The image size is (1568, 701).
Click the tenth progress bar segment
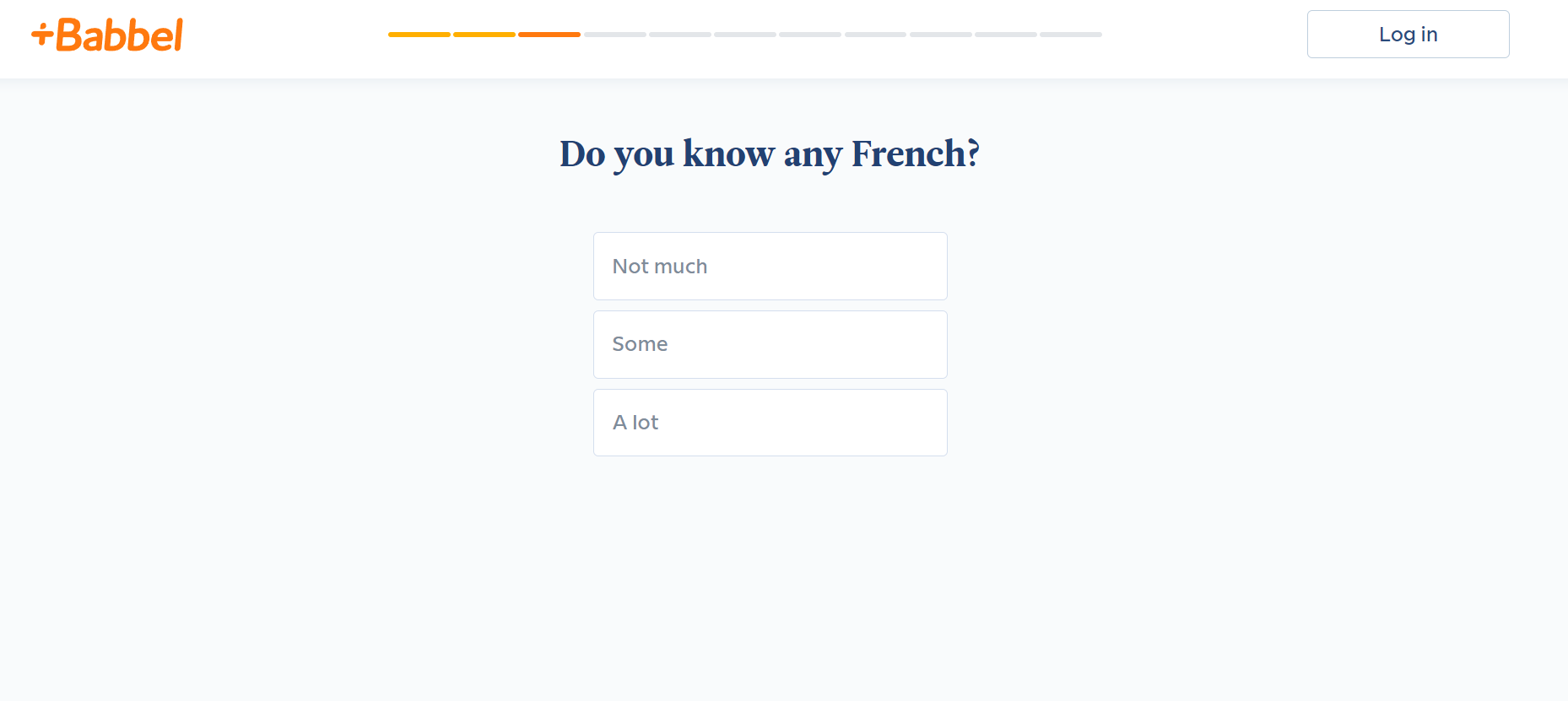click(x=1005, y=35)
